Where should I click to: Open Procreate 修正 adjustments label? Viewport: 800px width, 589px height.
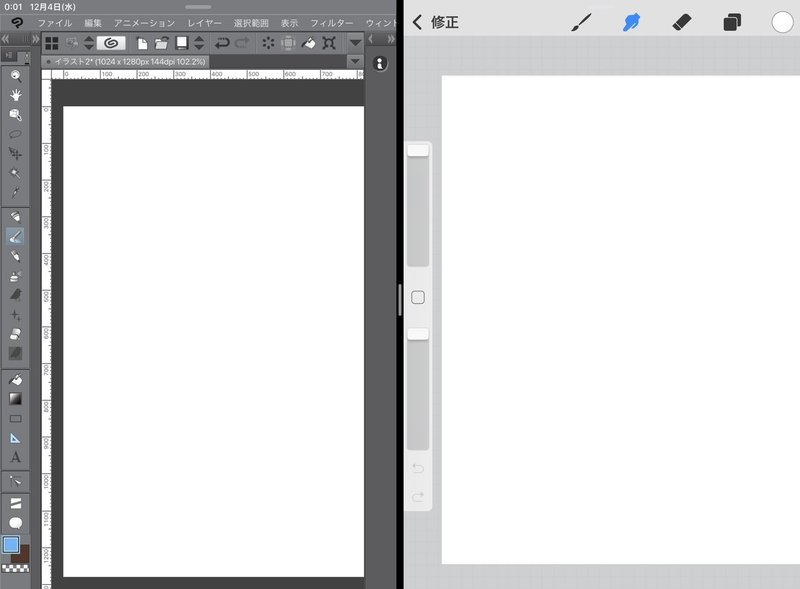coord(444,22)
